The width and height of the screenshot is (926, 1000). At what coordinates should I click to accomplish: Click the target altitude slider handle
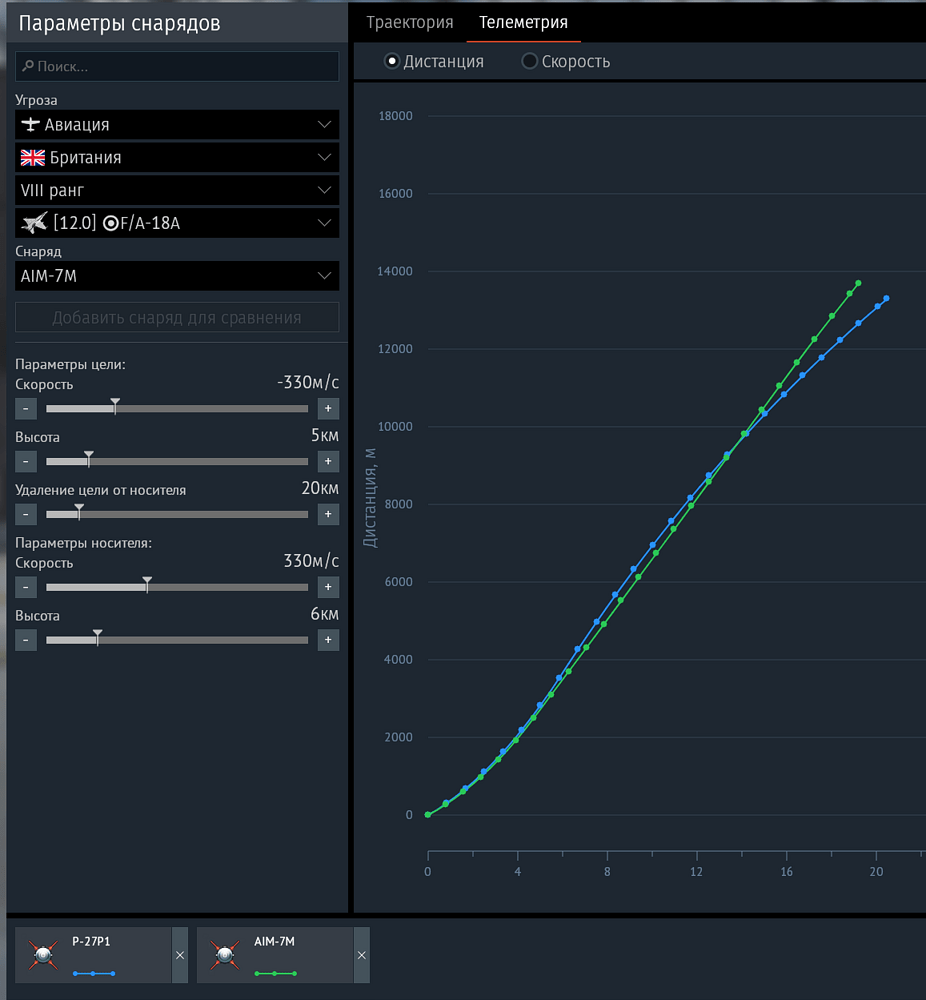click(89, 459)
